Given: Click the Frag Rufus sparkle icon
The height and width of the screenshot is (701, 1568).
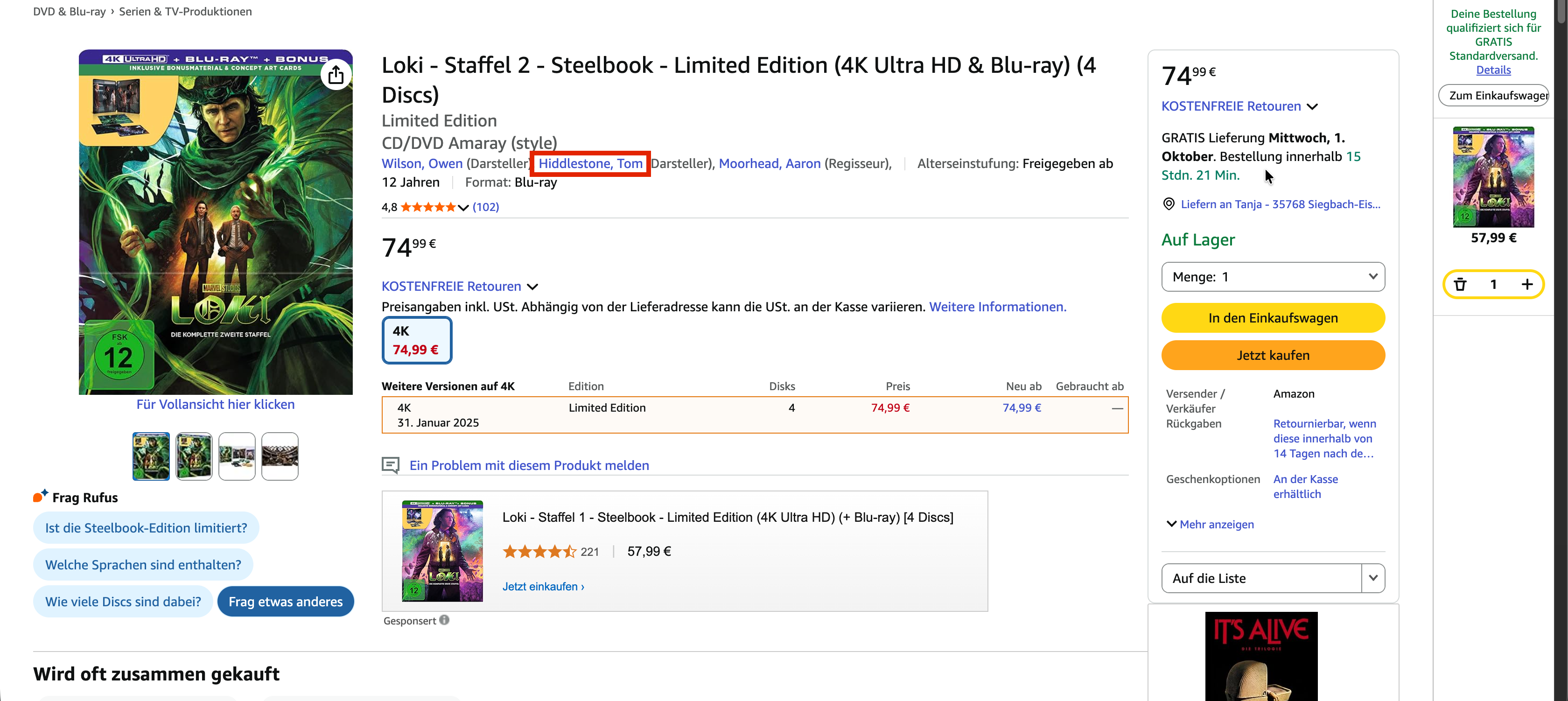Looking at the screenshot, I should (40, 496).
